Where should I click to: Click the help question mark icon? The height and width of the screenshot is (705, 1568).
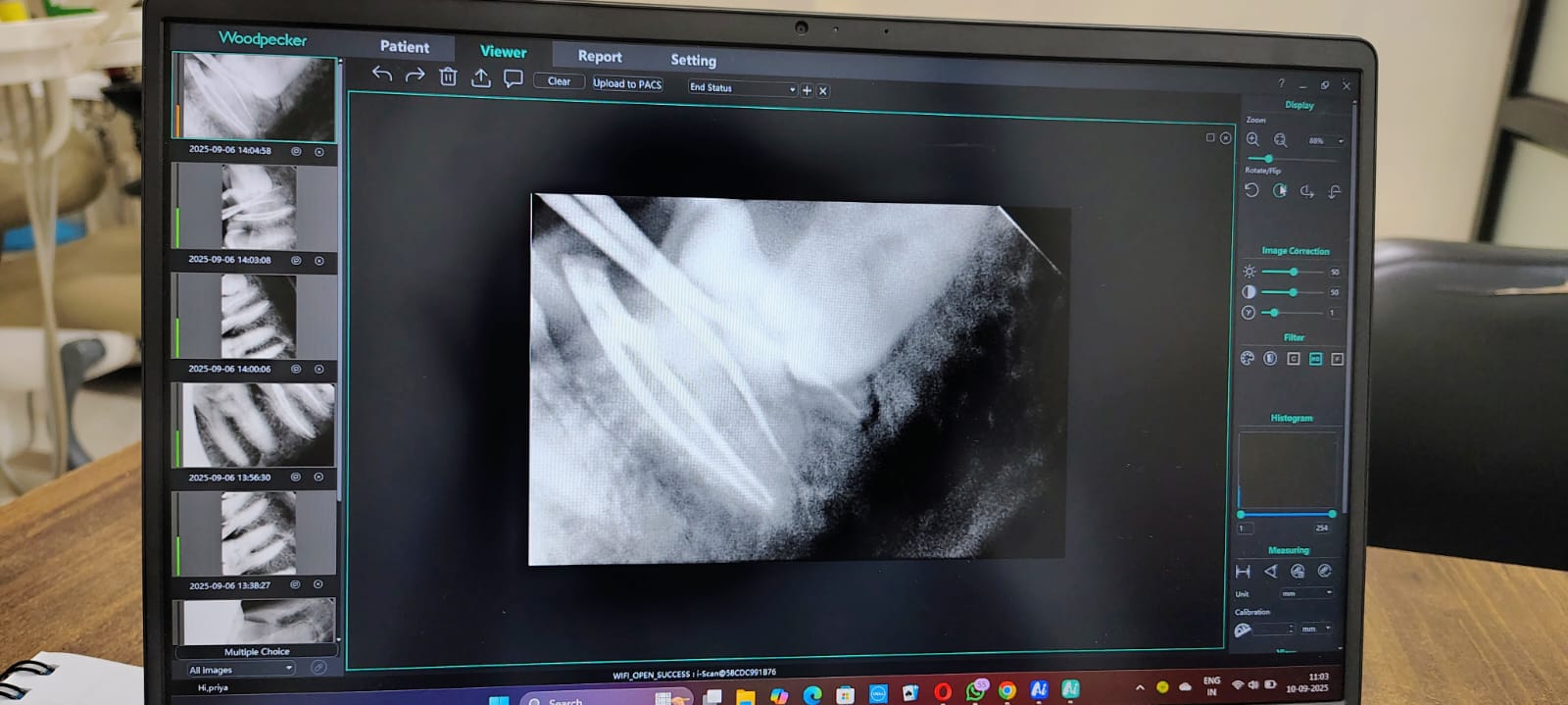[1281, 83]
